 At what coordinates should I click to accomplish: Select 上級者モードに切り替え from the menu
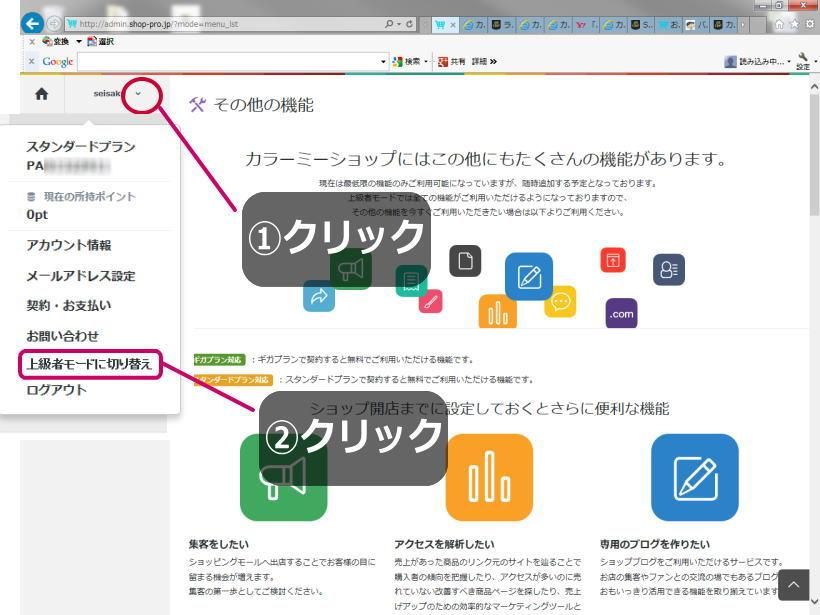[x=88, y=363]
